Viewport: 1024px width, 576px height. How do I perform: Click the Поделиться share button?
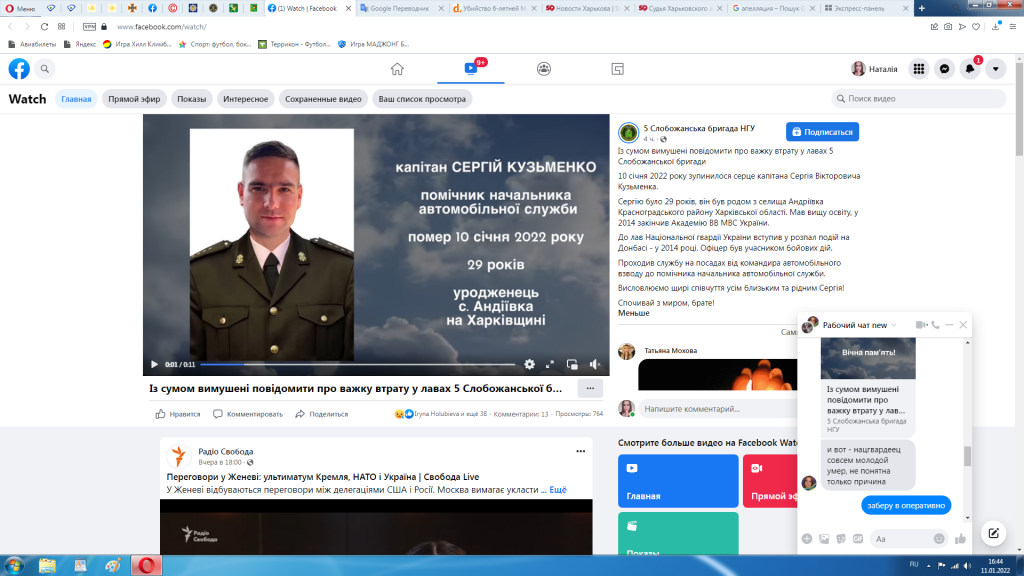[x=321, y=414]
